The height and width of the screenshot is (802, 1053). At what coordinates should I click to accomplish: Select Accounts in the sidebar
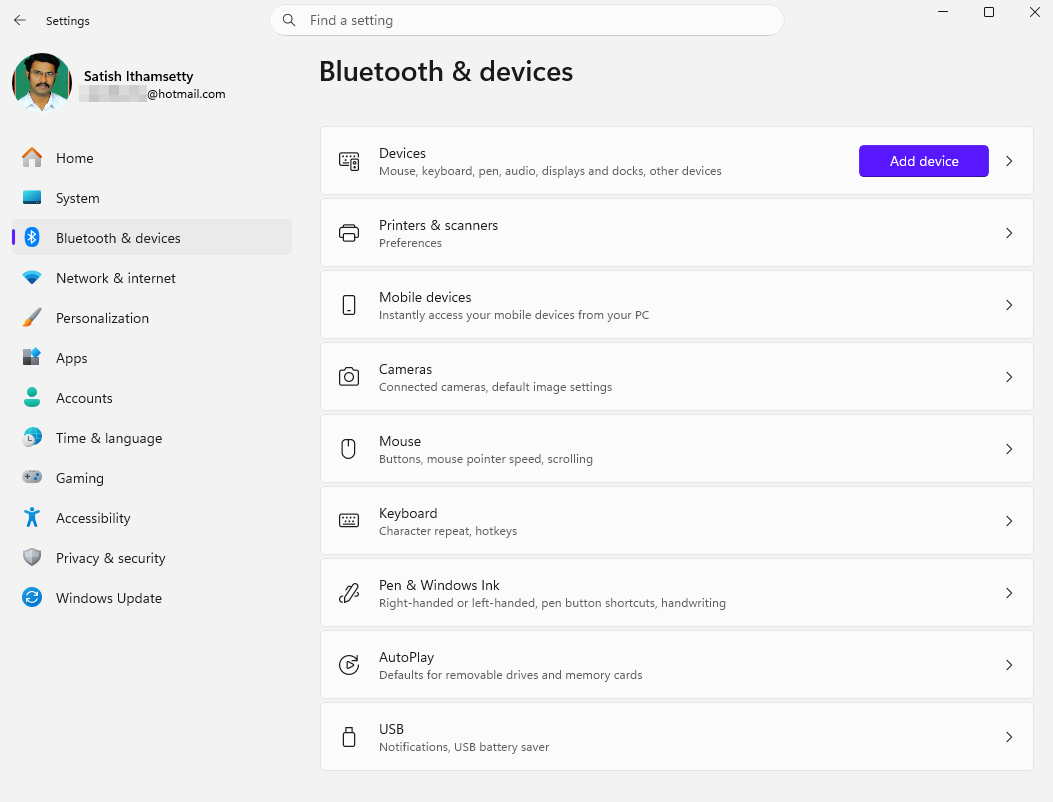[152, 398]
